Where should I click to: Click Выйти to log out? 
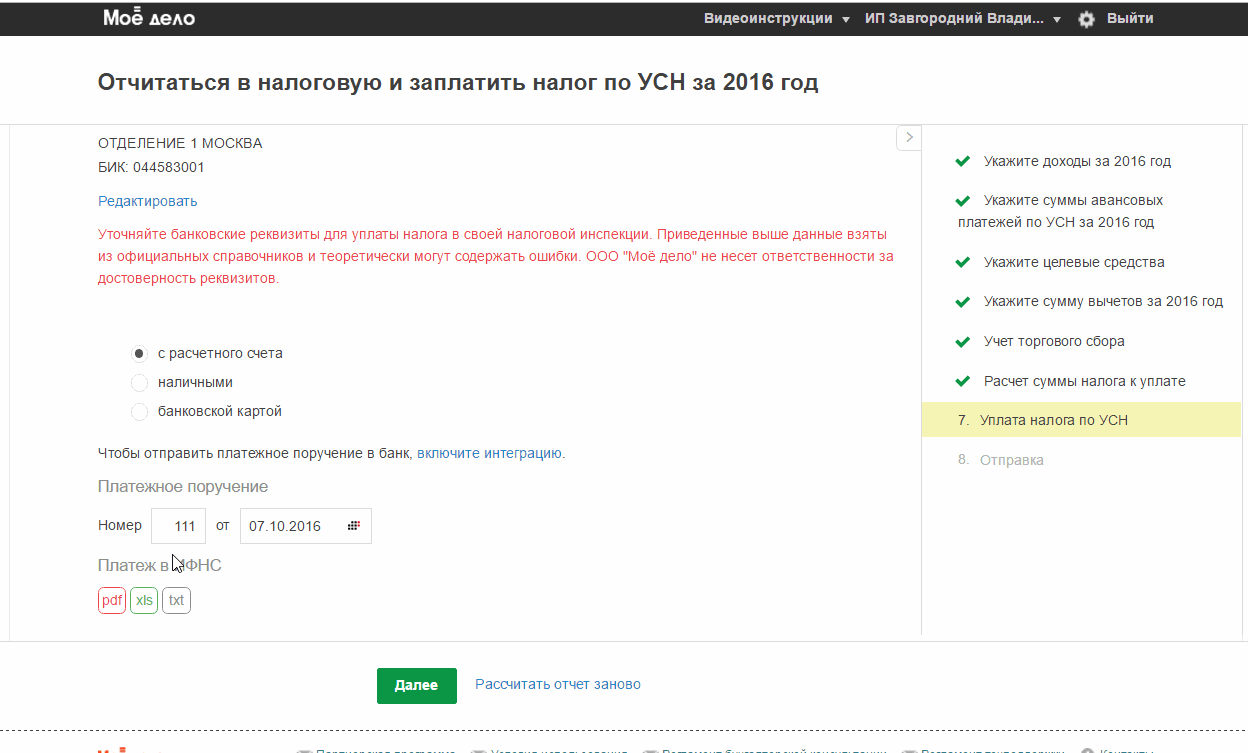1130,19
